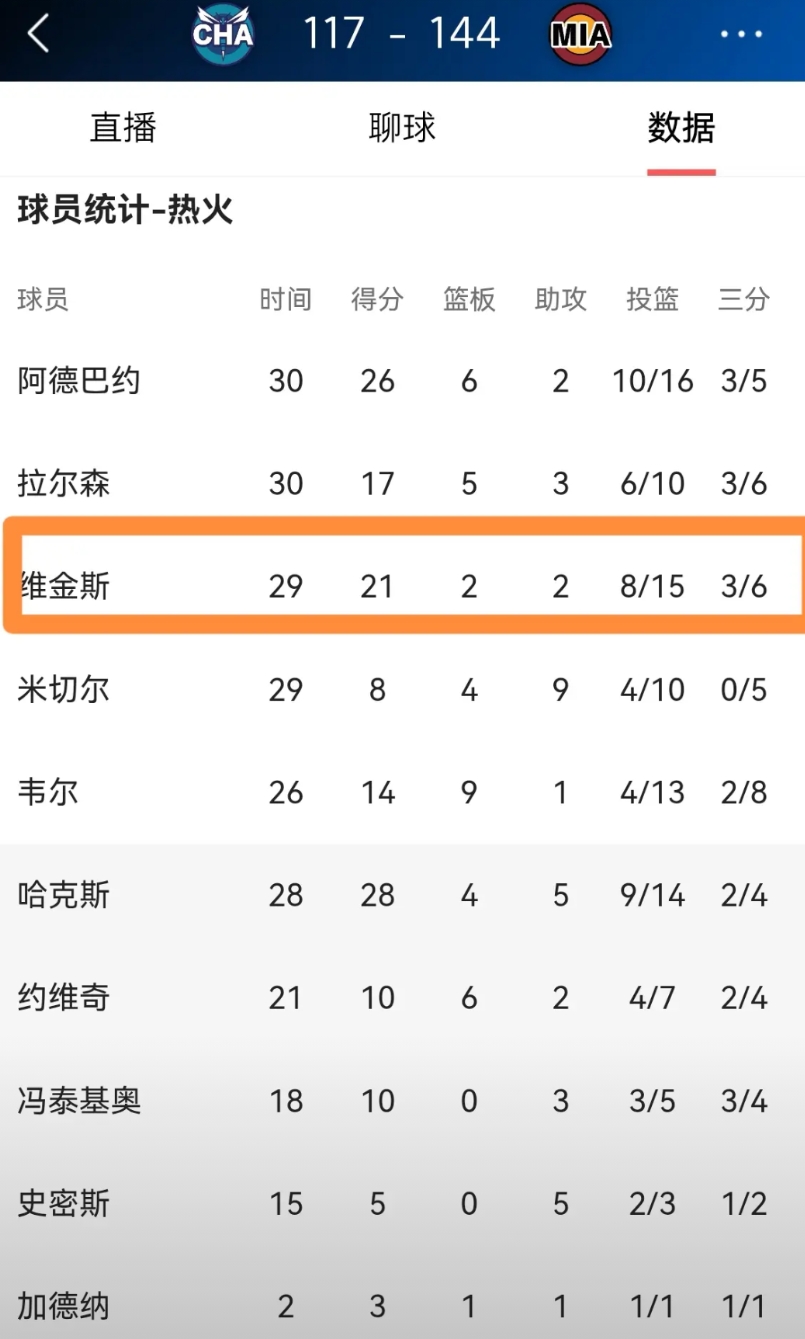
Task: Select player 哈克斯 from the table
Action: [x=64, y=895]
